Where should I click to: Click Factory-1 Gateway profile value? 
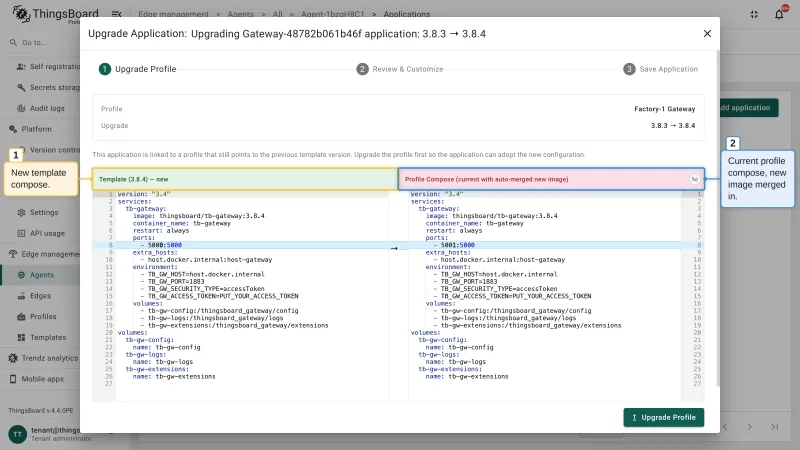[x=664, y=109]
